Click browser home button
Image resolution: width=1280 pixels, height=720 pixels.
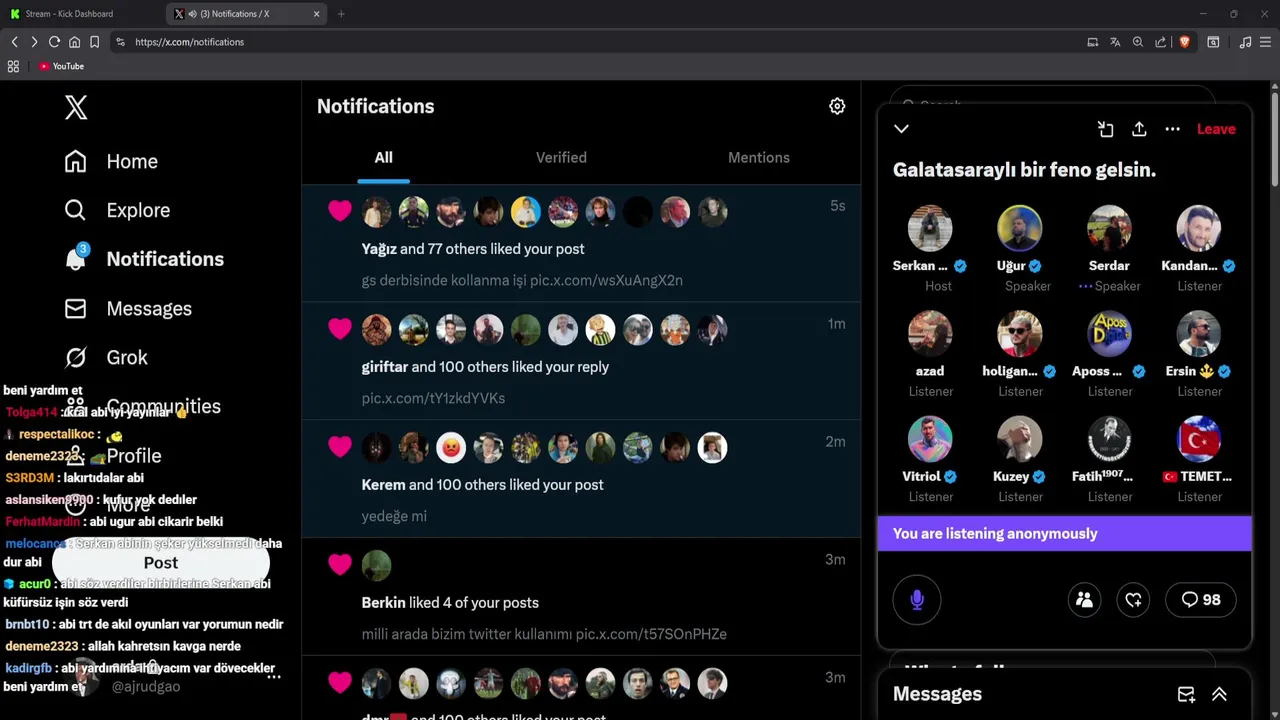point(74,42)
